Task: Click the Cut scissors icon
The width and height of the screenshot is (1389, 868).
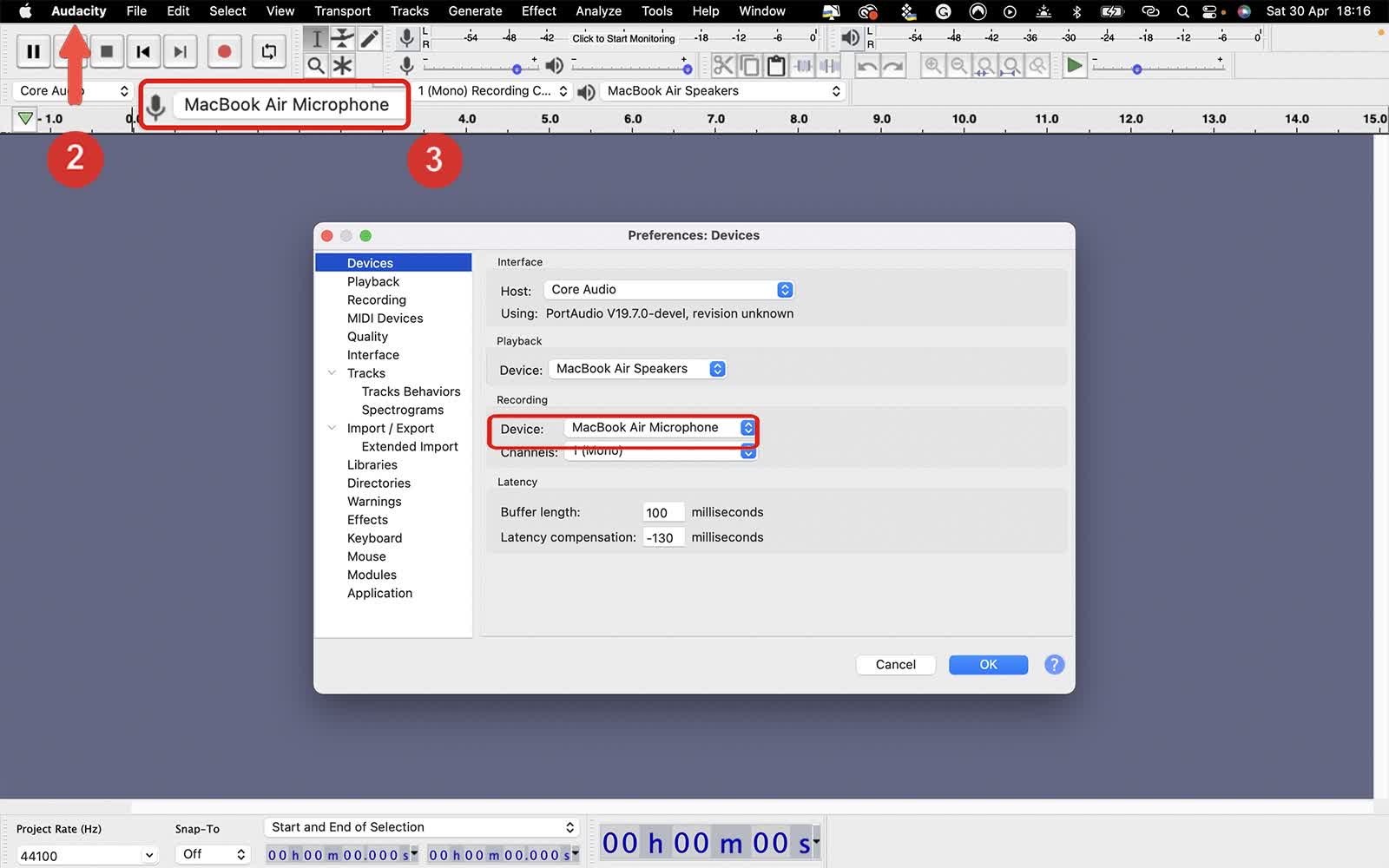Action: pos(723,65)
